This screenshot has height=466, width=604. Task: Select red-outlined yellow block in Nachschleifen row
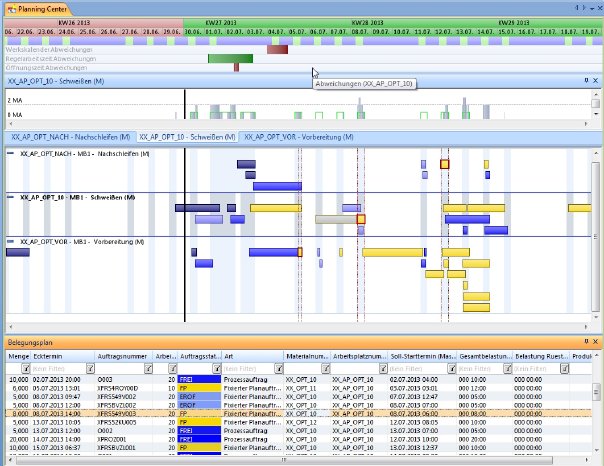(x=445, y=164)
